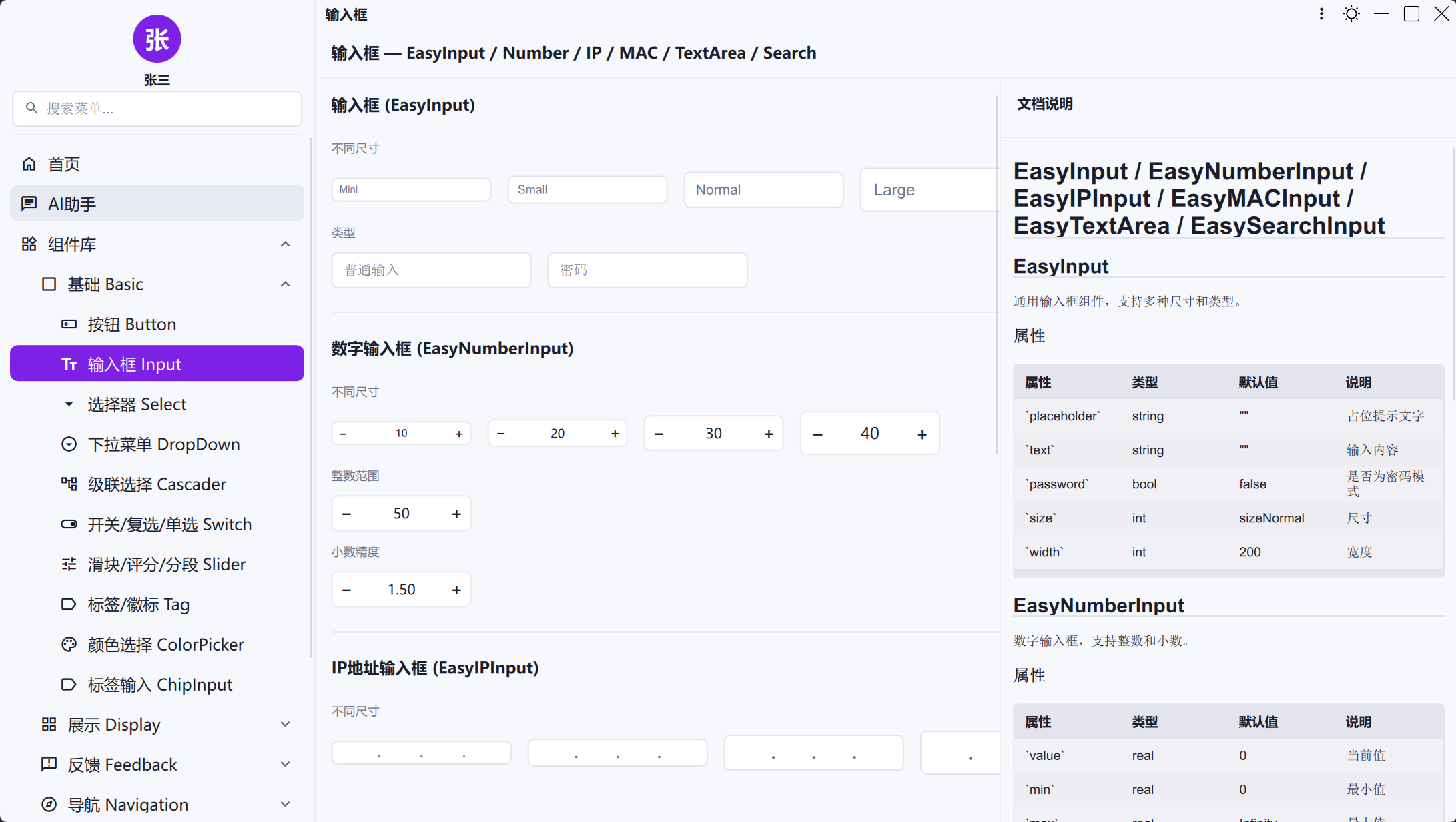Click the compass icon beside 导航 Navigation

49,805
